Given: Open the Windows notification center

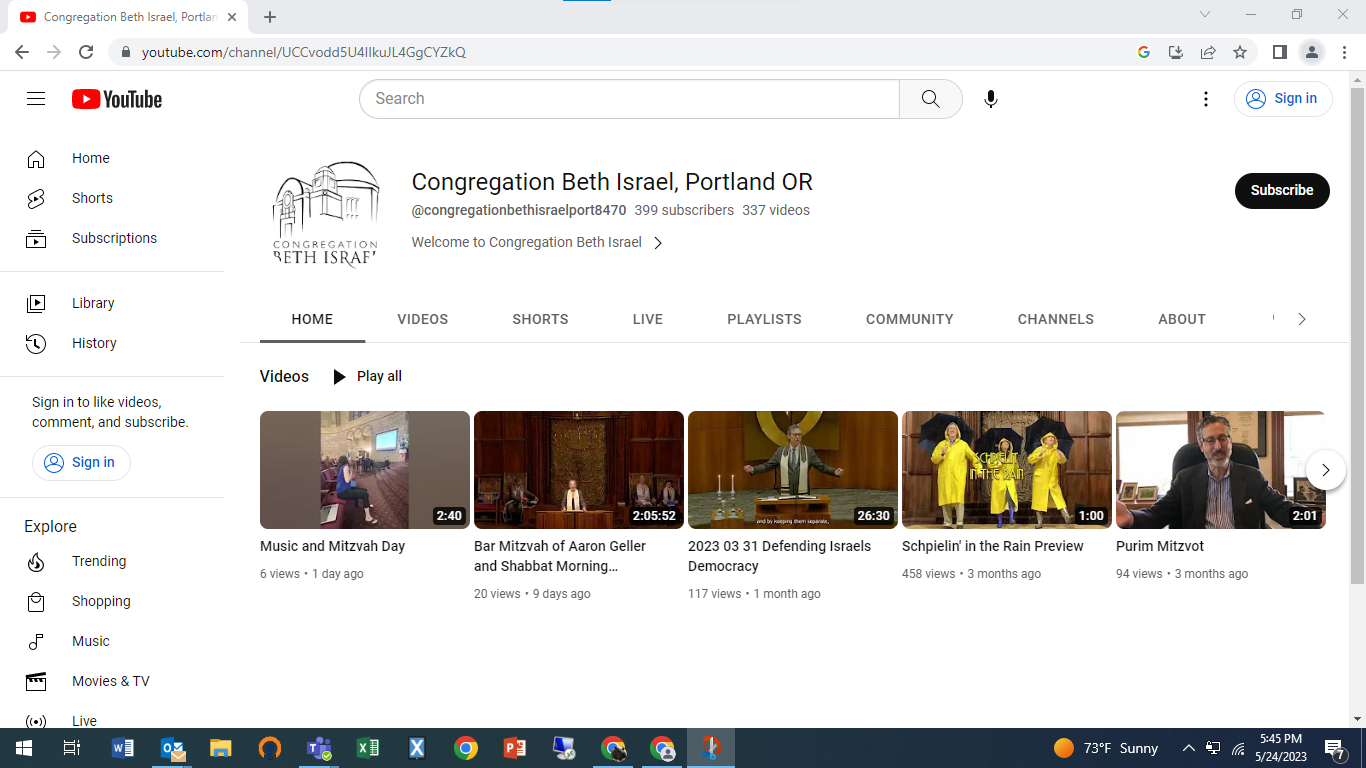Looking at the screenshot, I should pos(1335,748).
